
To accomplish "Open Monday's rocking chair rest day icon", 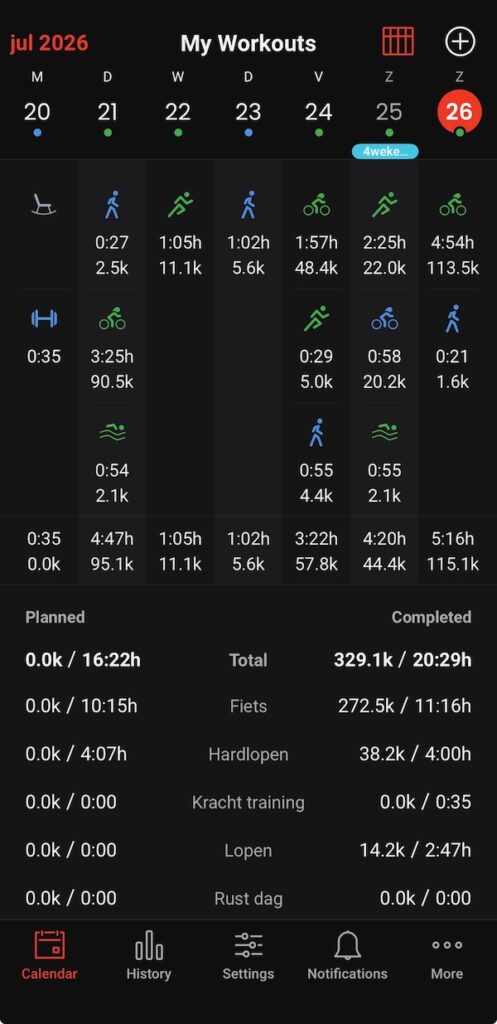I will 44,204.
